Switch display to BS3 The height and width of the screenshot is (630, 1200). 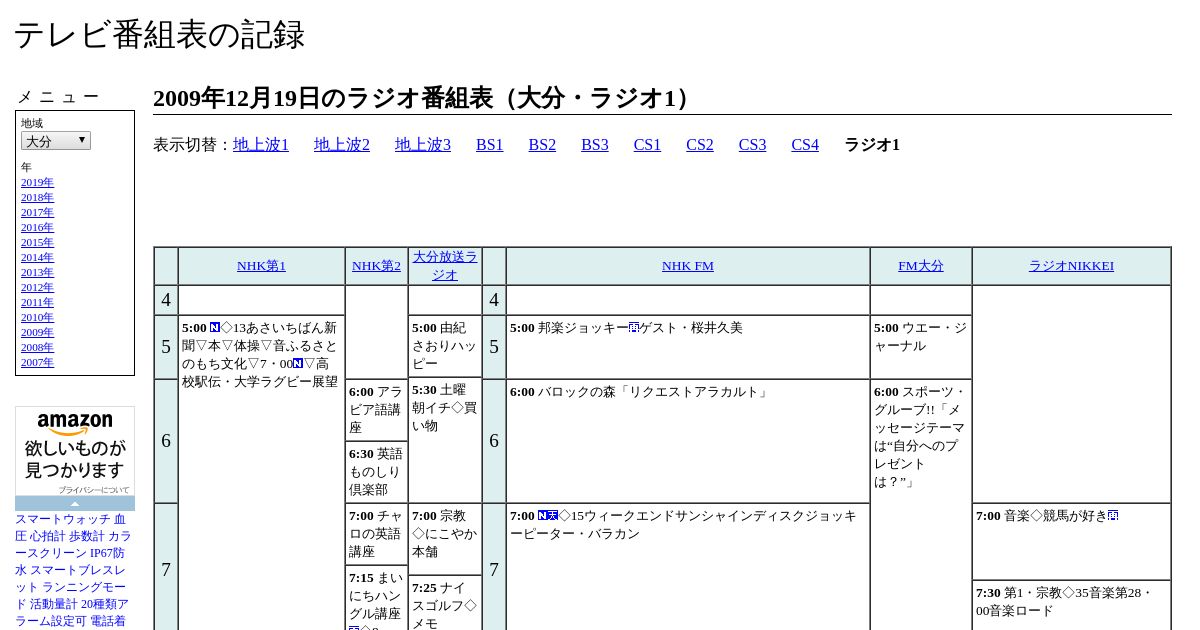point(595,145)
